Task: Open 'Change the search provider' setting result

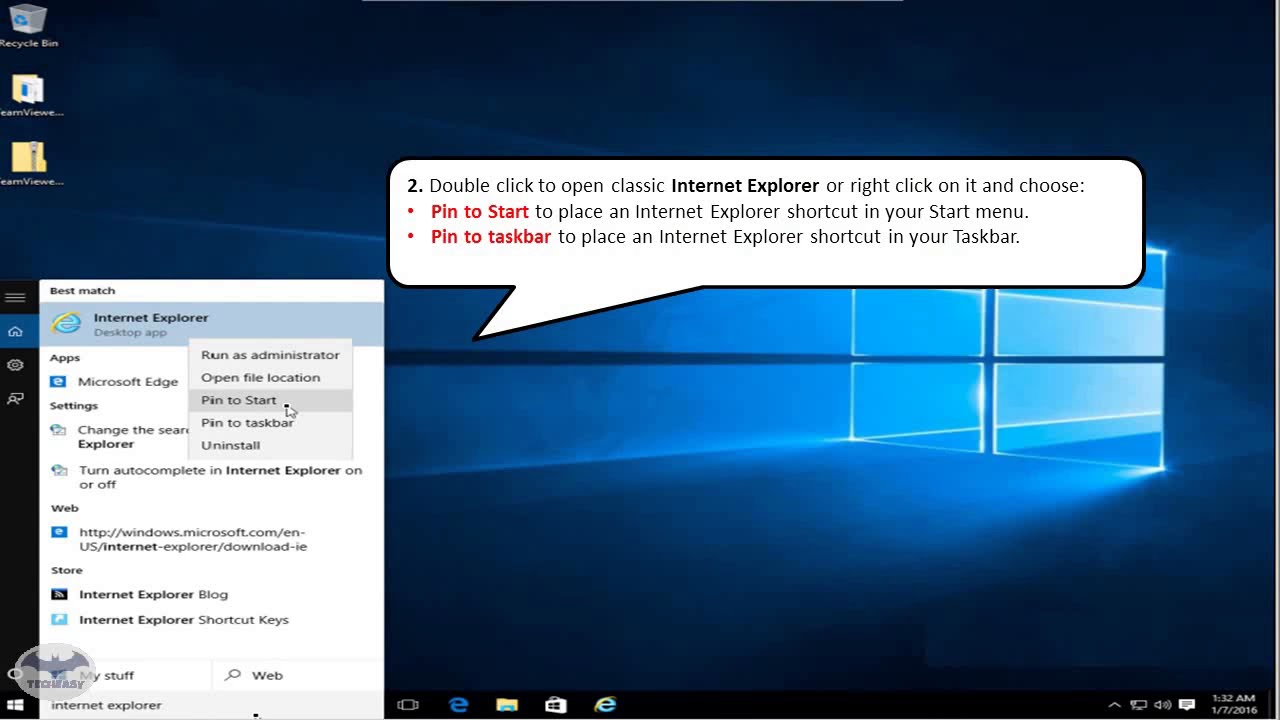Action: (x=119, y=437)
